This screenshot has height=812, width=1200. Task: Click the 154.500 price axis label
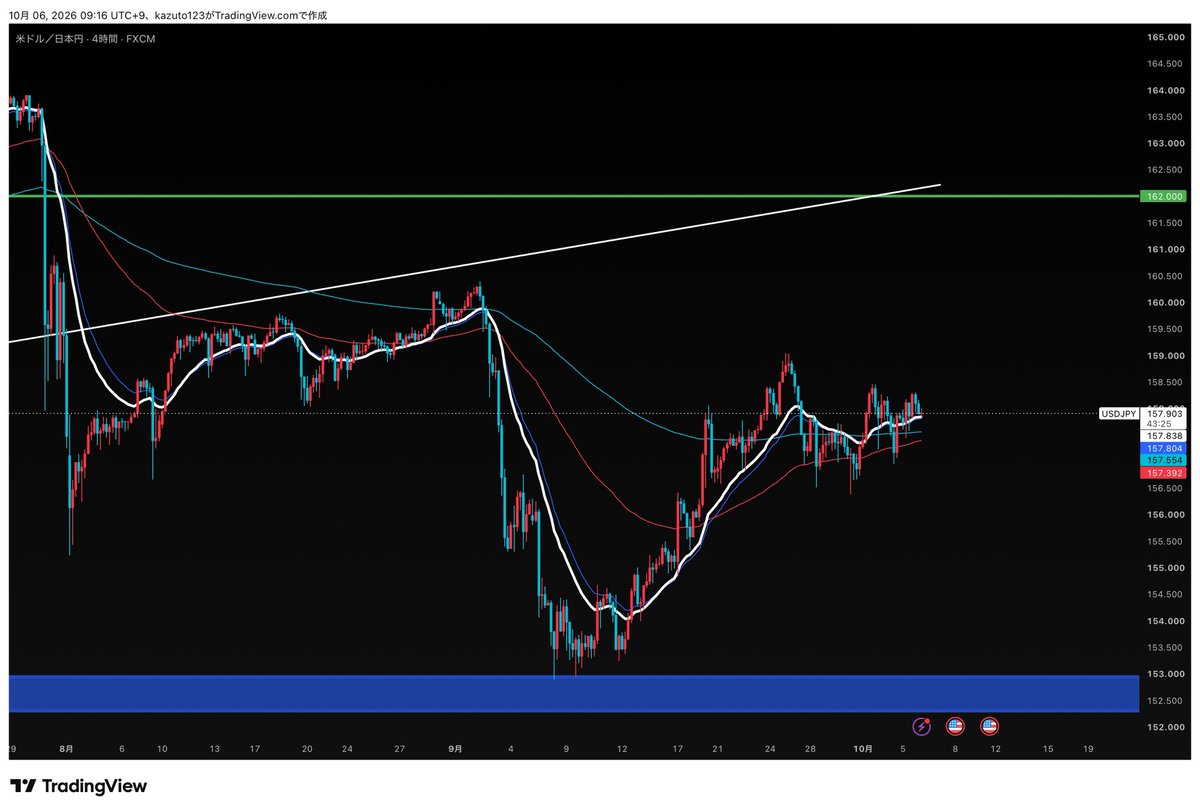[1165, 594]
